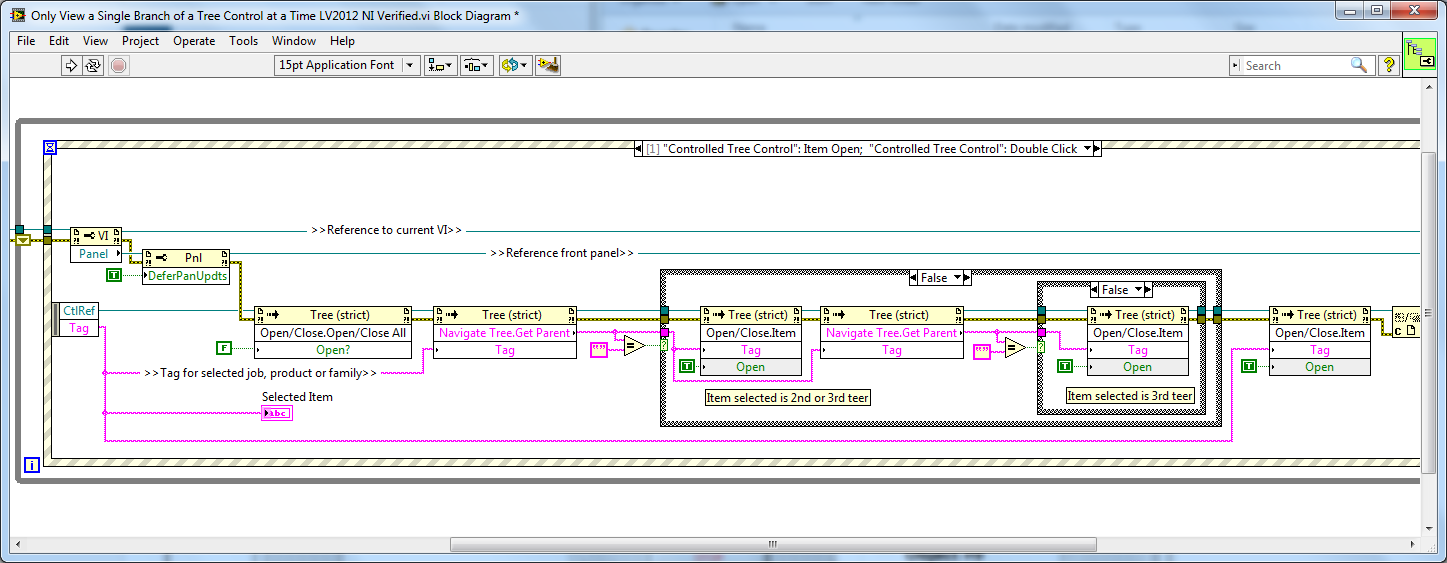Open the Window menu
Viewport: 1447px width, 563px height.
294,41
